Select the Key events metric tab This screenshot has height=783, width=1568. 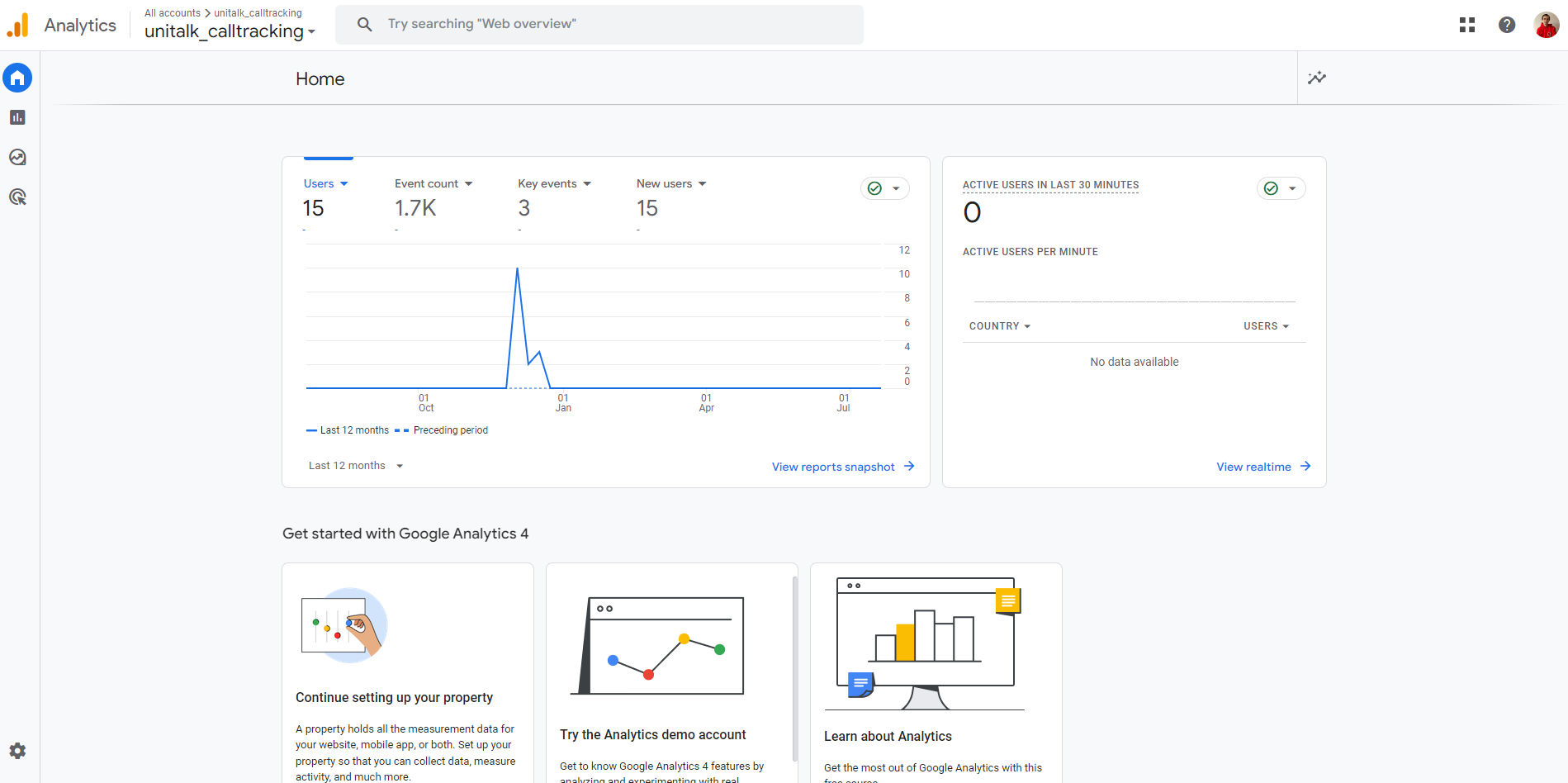554,184
